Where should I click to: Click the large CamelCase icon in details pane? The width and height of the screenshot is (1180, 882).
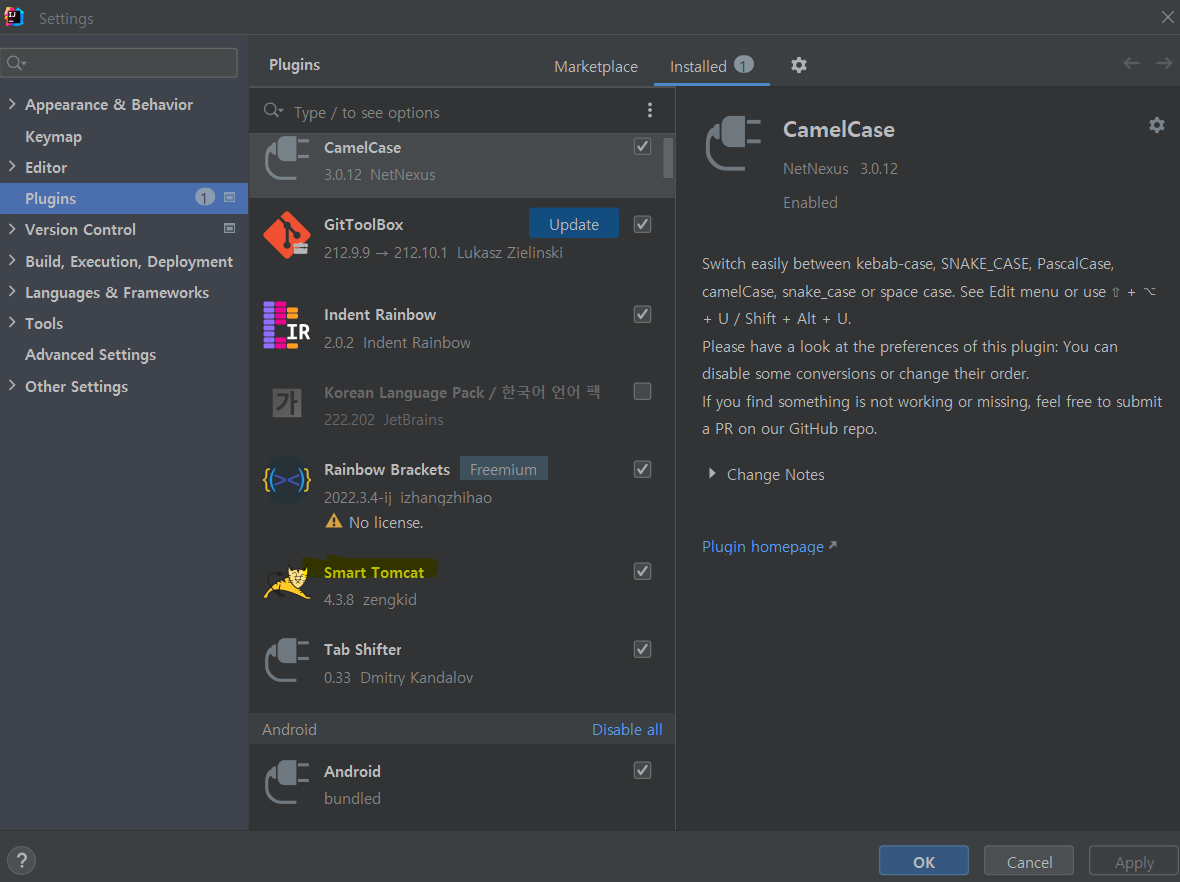click(x=733, y=144)
